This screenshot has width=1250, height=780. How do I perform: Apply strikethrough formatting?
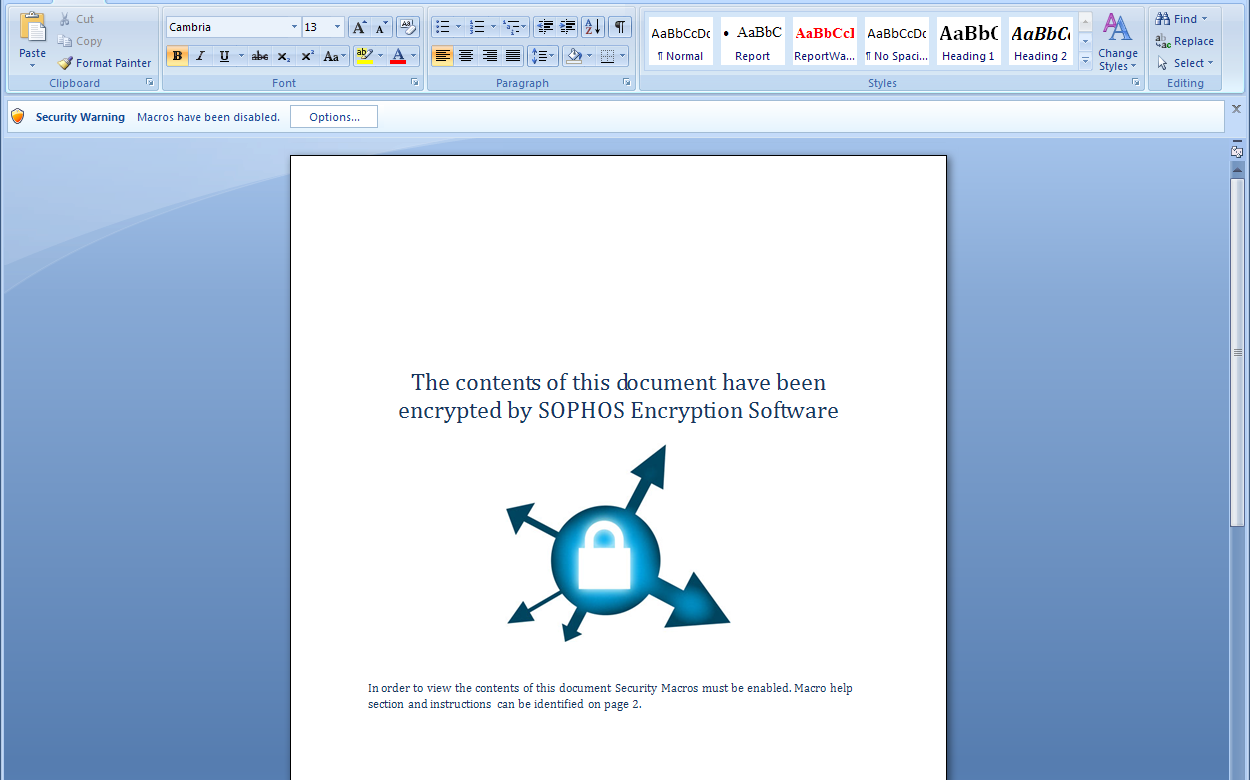pyautogui.click(x=260, y=56)
